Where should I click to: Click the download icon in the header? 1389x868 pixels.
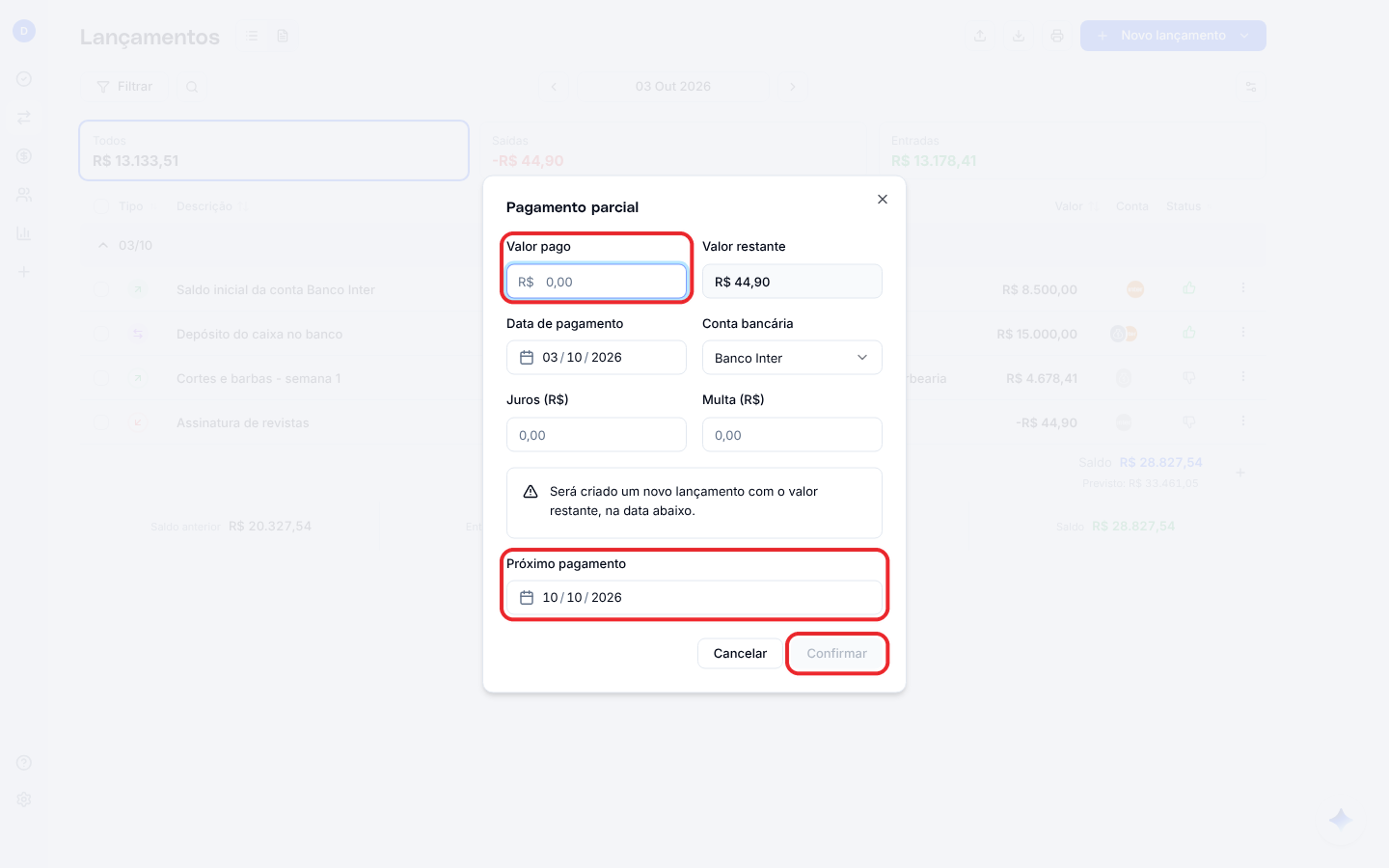click(1019, 36)
